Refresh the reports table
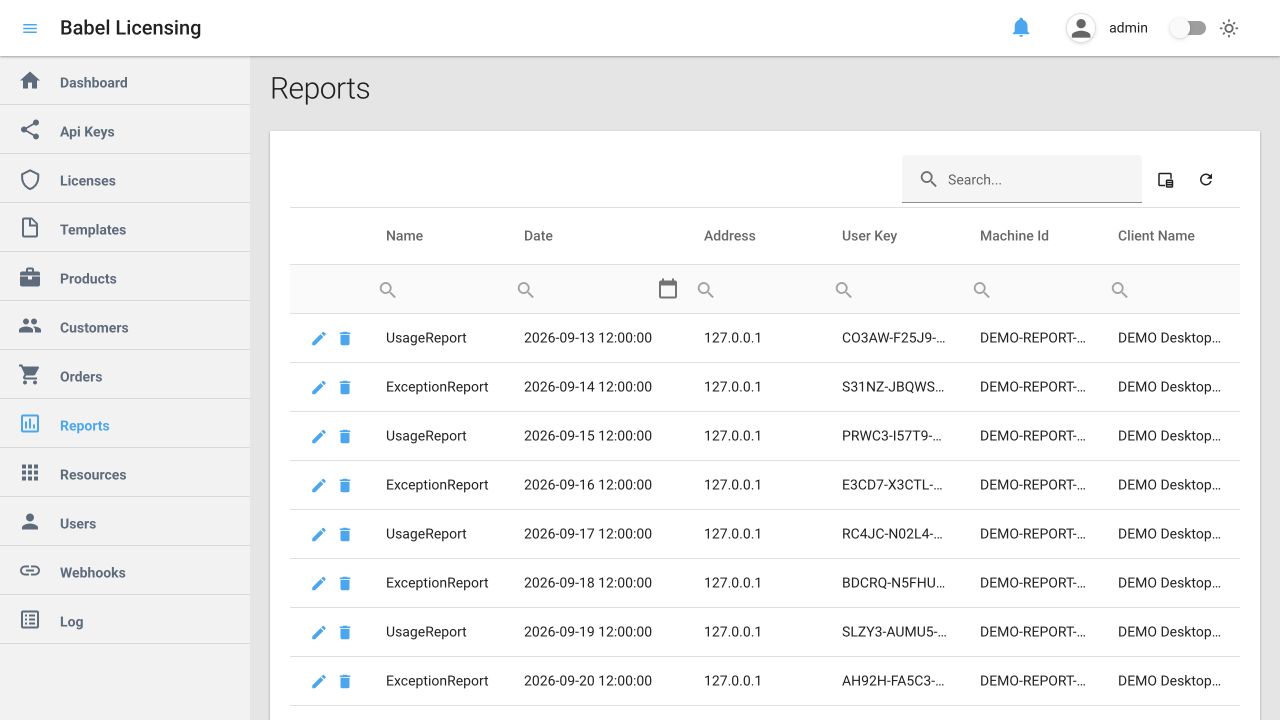Viewport: 1280px width, 720px height. click(x=1206, y=180)
